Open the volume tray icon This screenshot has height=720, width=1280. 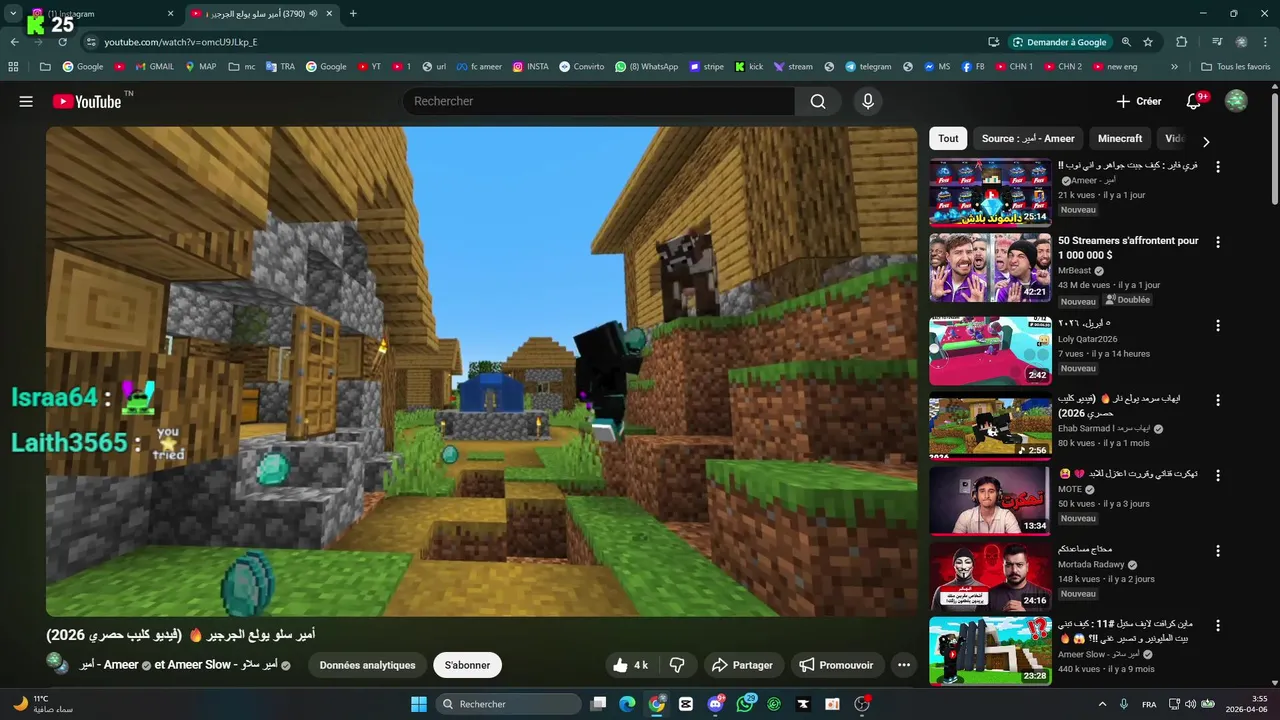tap(1191, 704)
